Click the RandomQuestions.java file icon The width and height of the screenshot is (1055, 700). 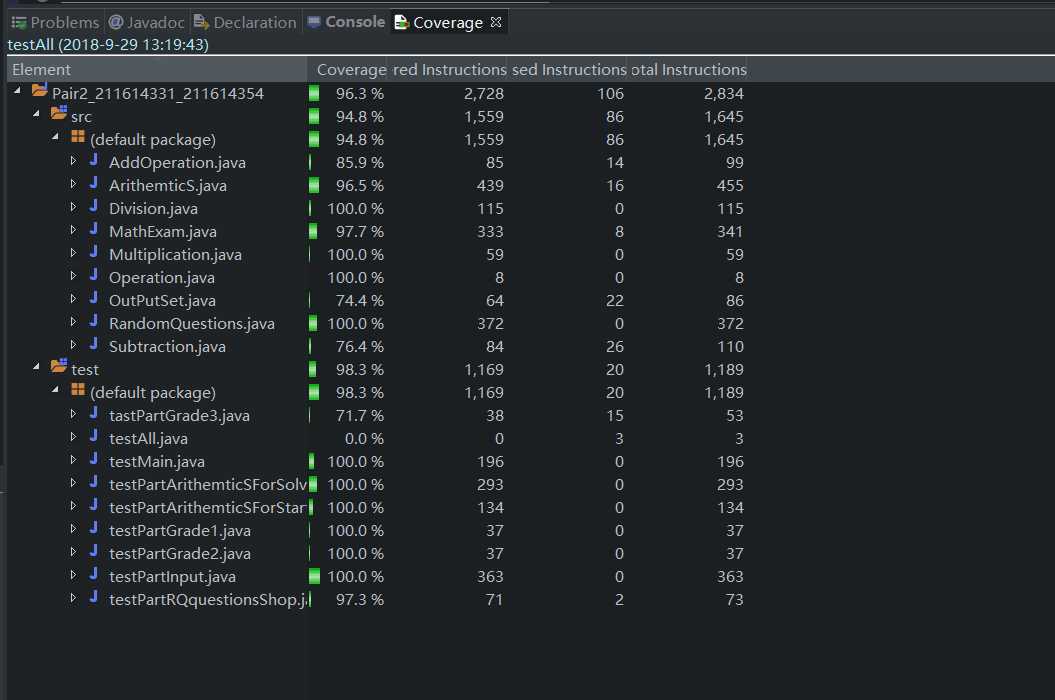click(94, 321)
